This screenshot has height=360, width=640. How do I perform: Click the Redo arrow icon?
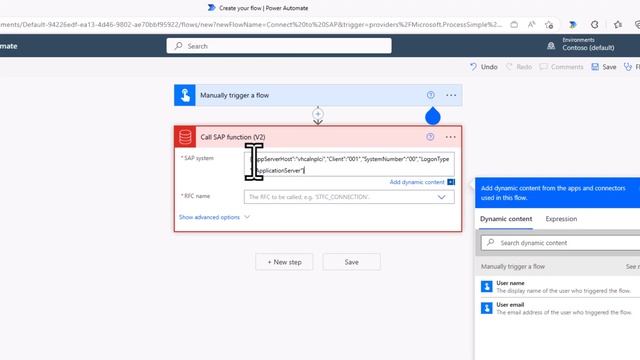tap(509, 67)
